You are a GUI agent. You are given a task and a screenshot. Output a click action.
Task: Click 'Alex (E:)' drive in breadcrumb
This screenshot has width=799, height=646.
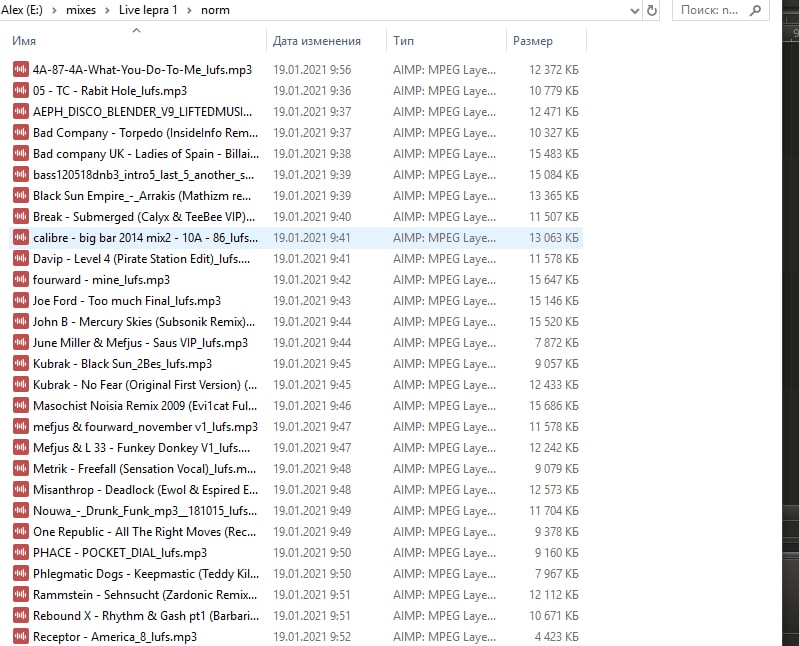pyautogui.click(x=22, y=10)
